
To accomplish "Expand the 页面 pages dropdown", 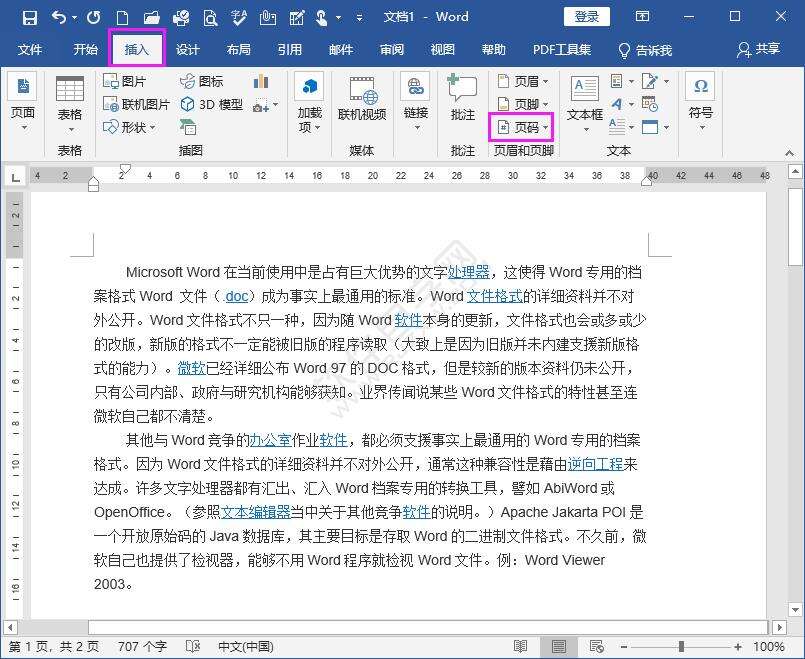I will [x=23, y=127].
